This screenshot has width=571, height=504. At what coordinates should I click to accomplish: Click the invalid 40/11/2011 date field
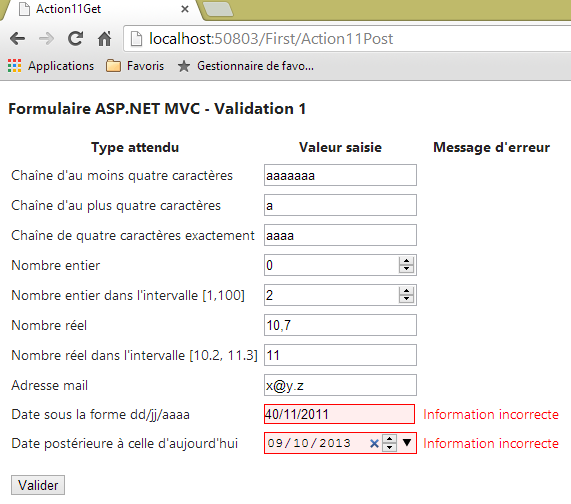point(339,414)
